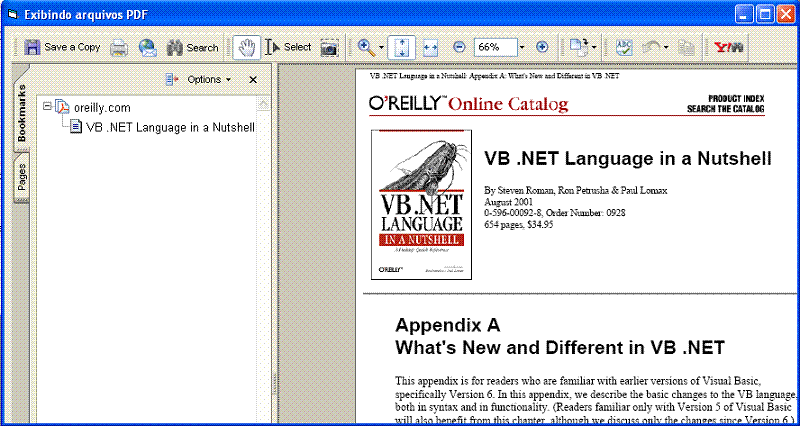Image resolution: width=800 pixels, height=426 pixels.
Task: Click the authors line 'By Steven Roman'
Action: 576,190
